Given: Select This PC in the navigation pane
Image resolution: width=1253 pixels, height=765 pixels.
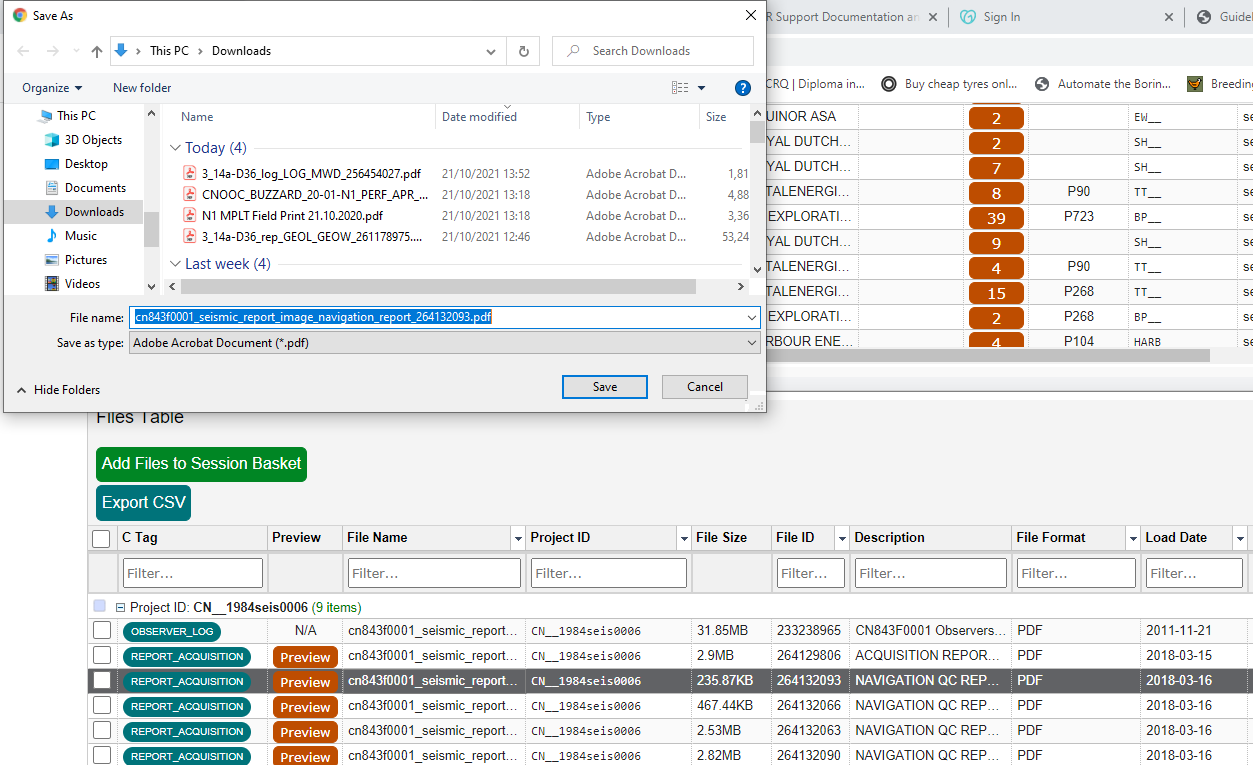Looking at the screenshot, I should point(76,116).
